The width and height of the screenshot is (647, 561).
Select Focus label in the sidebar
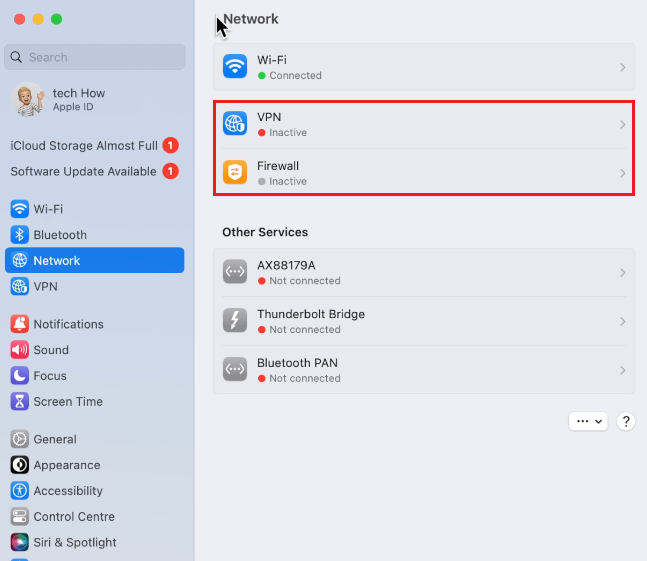[x=50, y=376]
